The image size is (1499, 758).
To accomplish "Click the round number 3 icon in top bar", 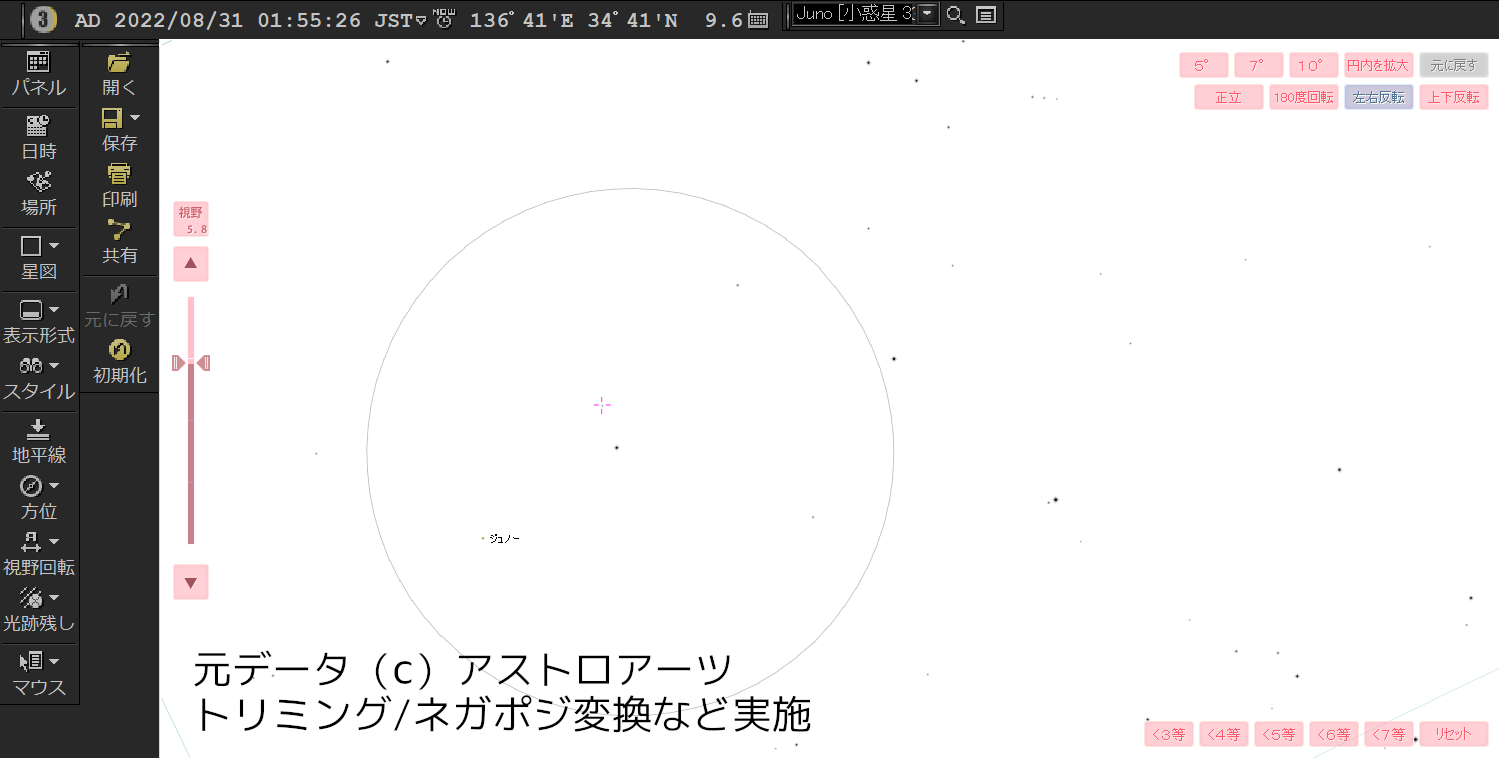I will [44, 19].
